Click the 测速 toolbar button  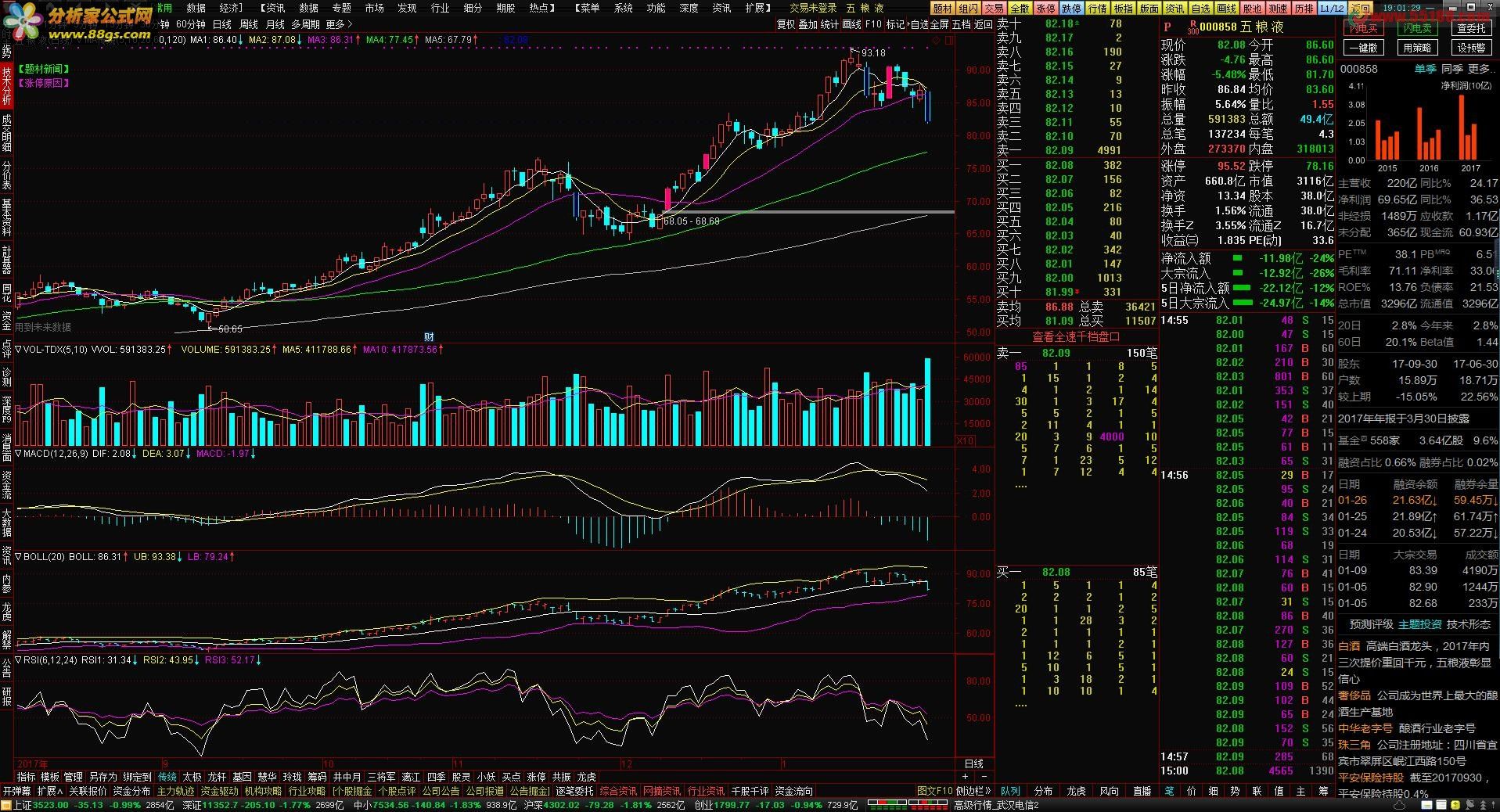pyautogui.click(x=1278, y=9)
